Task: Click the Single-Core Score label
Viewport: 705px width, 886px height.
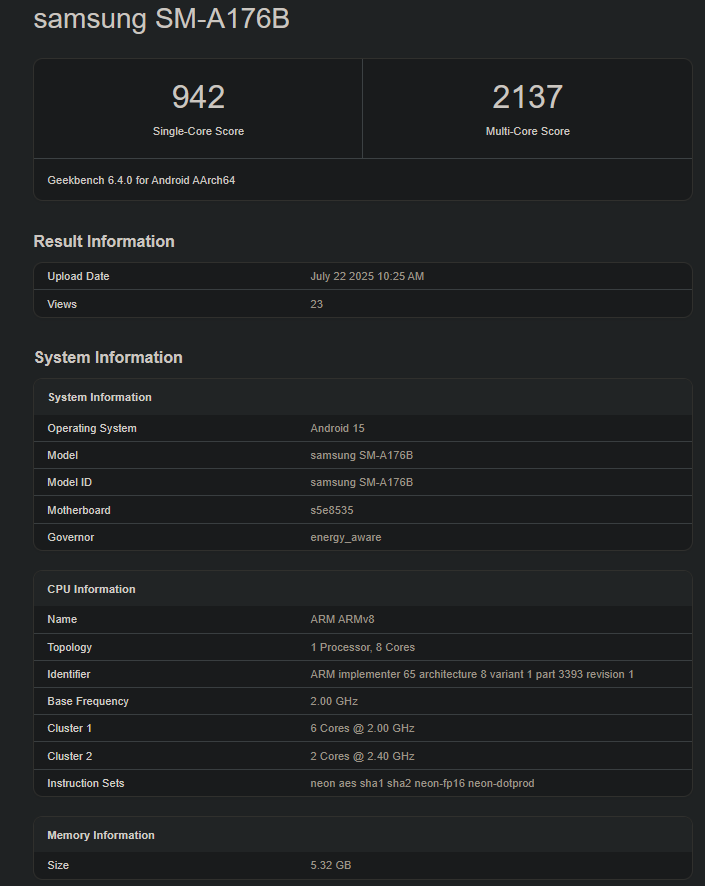Action: coord(198,131)
